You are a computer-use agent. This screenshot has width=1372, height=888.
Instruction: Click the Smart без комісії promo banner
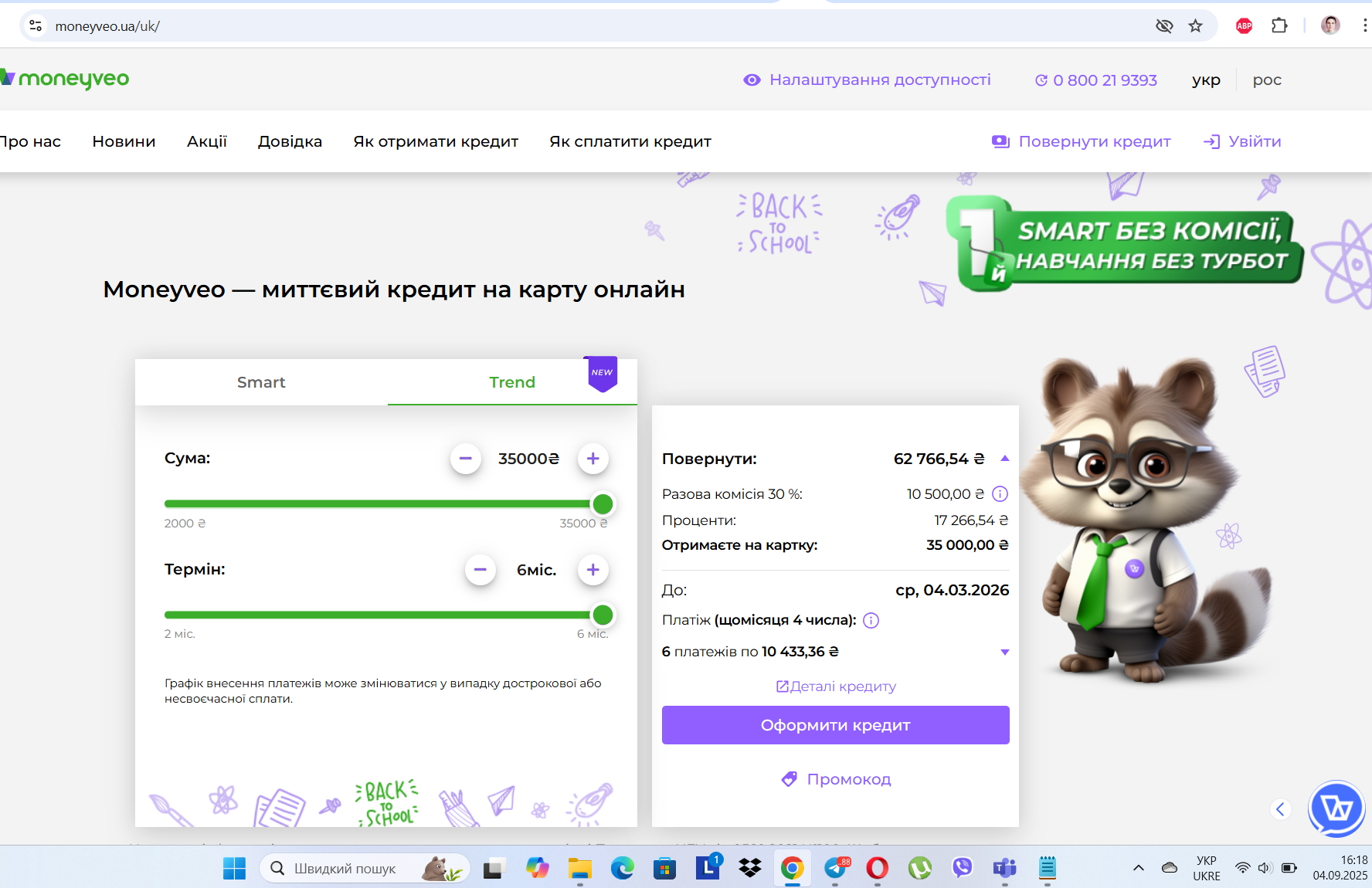click(1125, 245)
